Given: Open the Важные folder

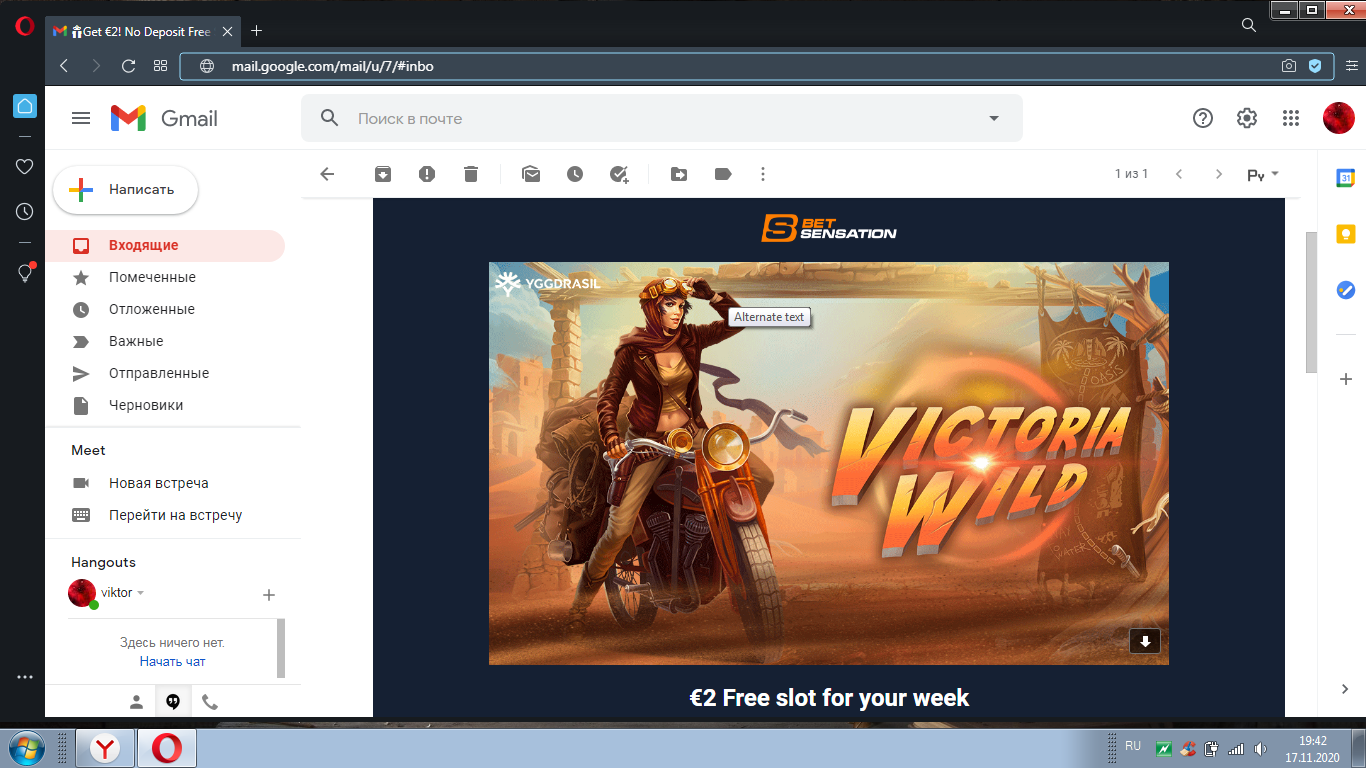Looking at the screenshot, I should (x=165, y=341).
